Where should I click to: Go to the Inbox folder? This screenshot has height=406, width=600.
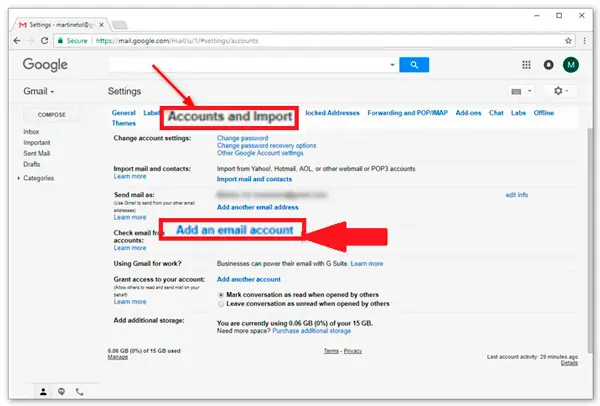tap(31, 132)
